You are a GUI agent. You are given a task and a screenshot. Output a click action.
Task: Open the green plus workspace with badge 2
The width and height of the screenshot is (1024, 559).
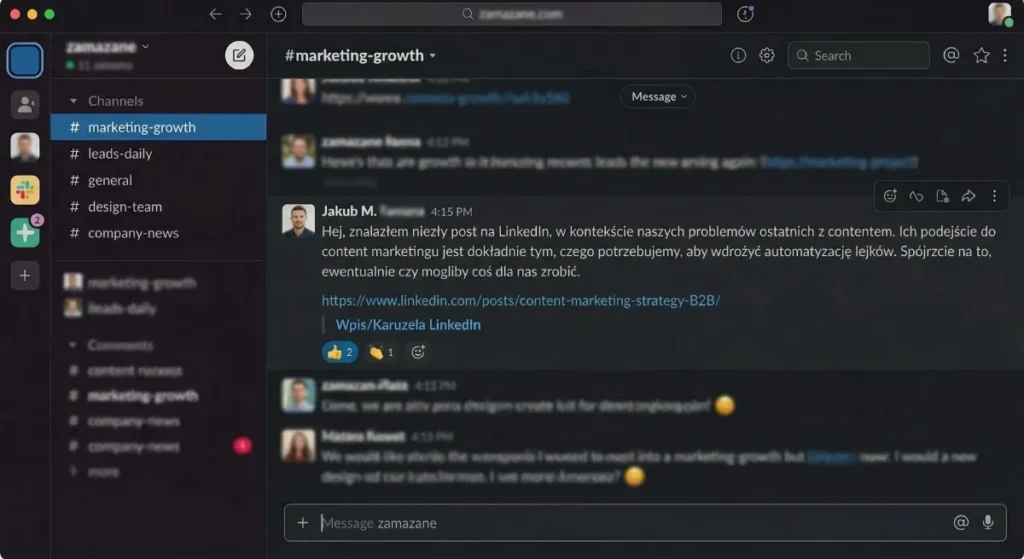point(25,232)
